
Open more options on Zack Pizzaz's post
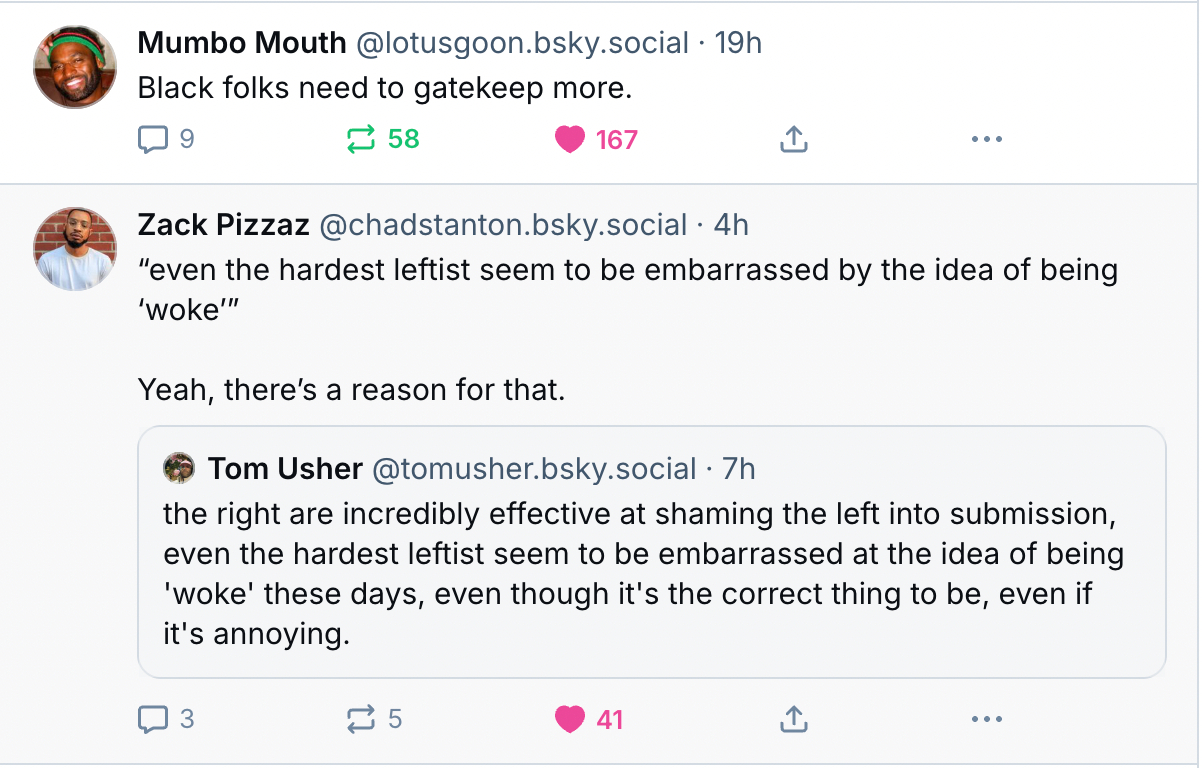986,718
